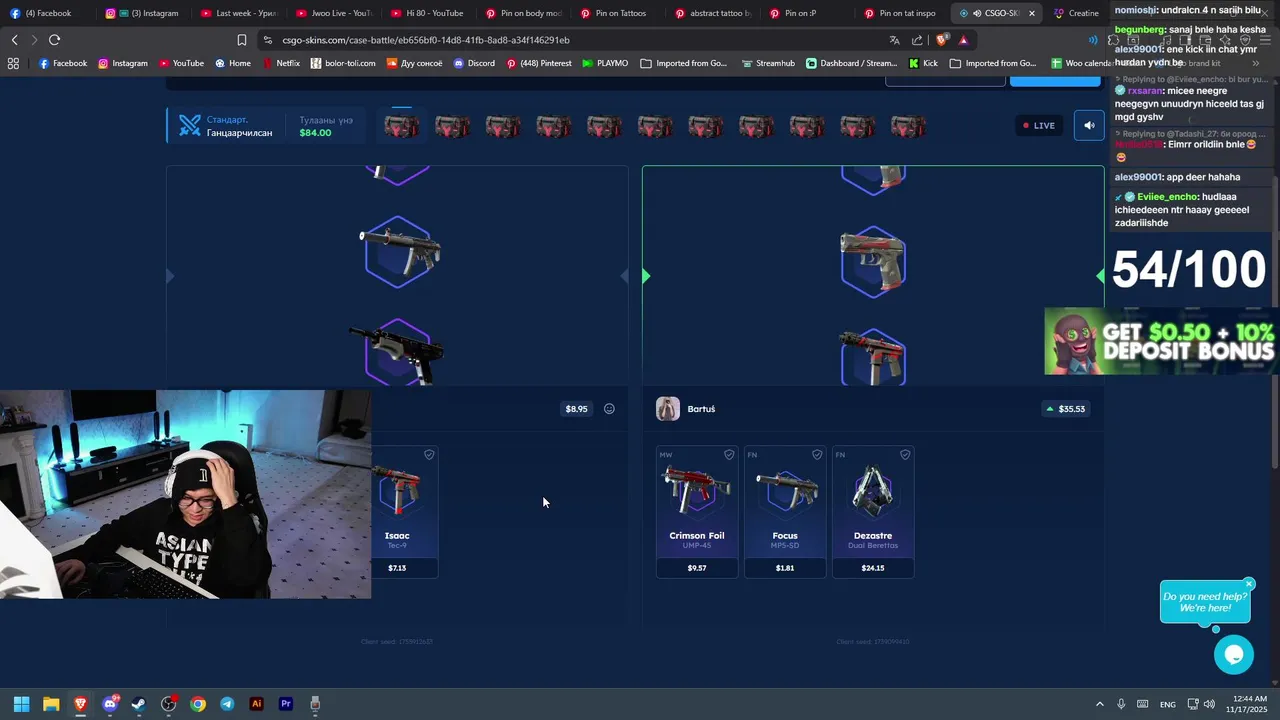Image resolution: width=1280 pixels, height=720 pixels.
Task: Open the YouTube bookmark
Action: coord(181,63)
